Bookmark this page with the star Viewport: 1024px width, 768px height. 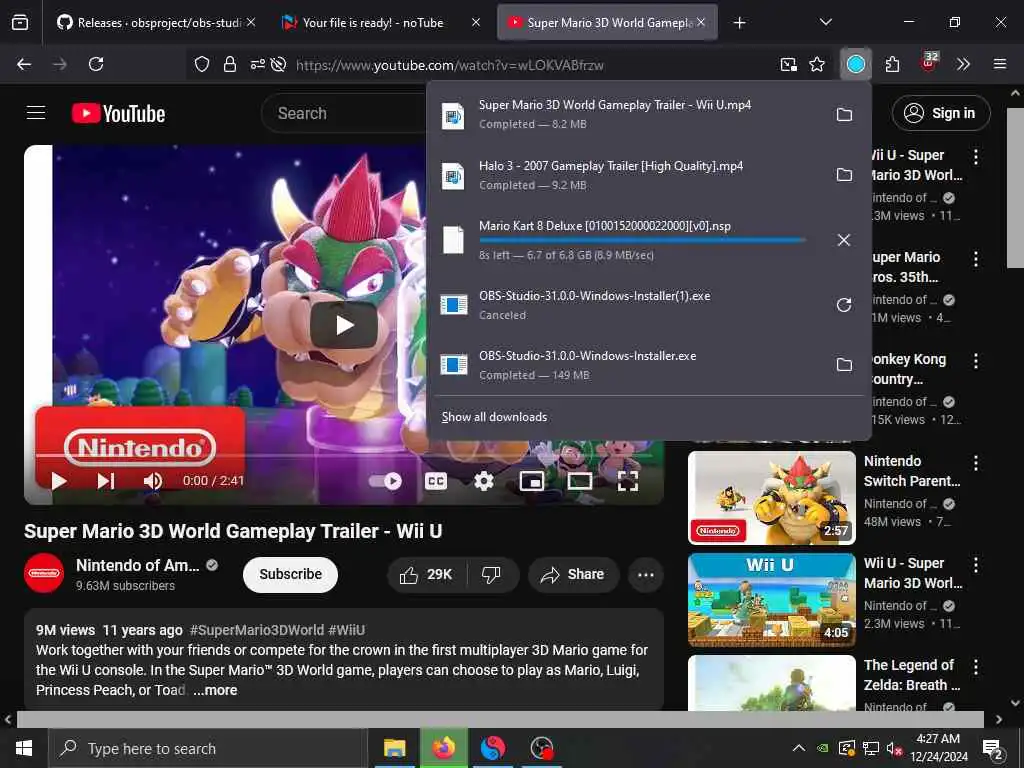tap(817, 64)
